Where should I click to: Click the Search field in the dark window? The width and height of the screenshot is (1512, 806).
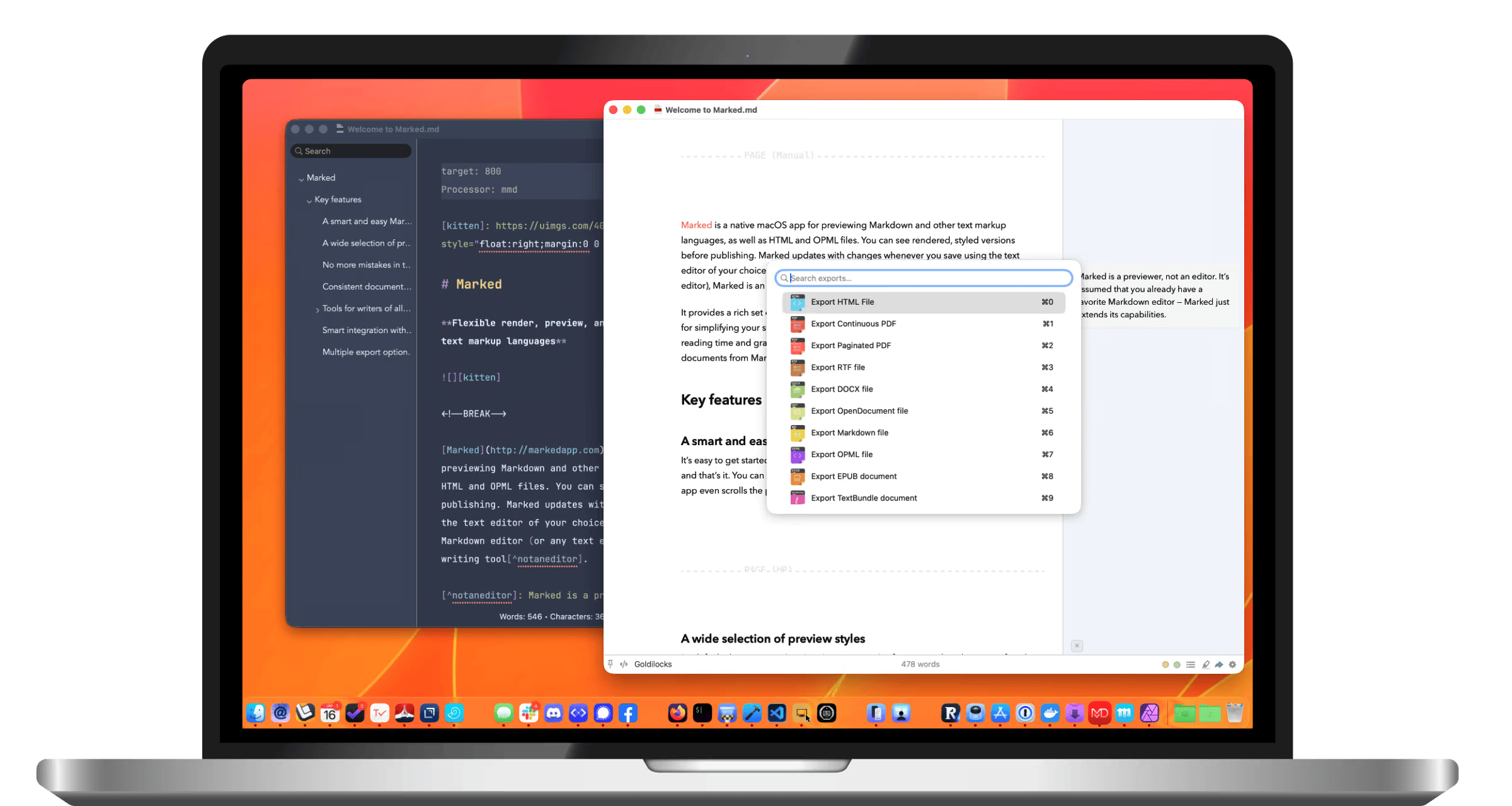[x=351, y=151]
